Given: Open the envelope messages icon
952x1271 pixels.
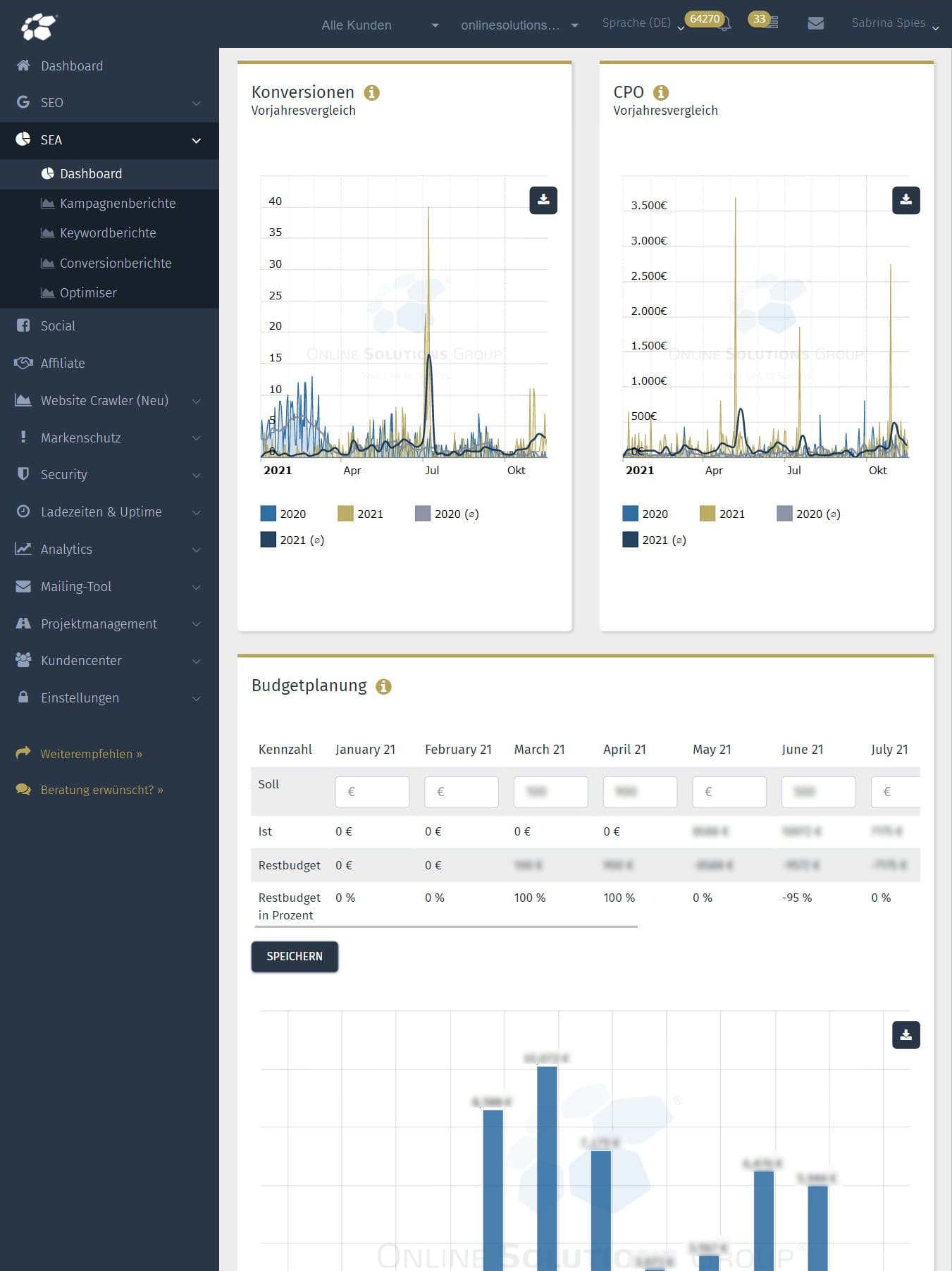Looking at the screenshot, I should (816, 23).
